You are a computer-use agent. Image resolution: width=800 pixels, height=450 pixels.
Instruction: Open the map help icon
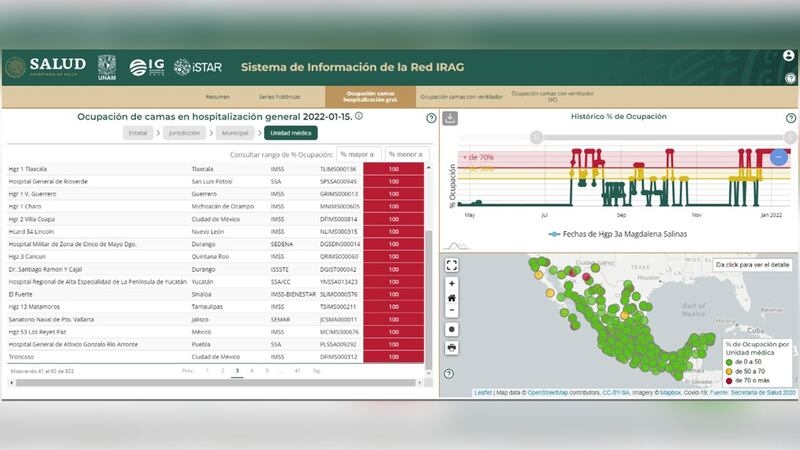pyautogui.click(x=448, y=373)
